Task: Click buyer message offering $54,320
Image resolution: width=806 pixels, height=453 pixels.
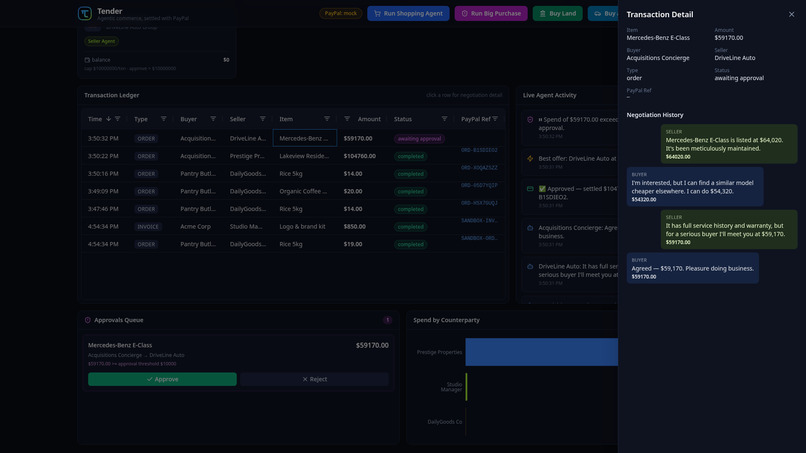Action: point(695,187)
